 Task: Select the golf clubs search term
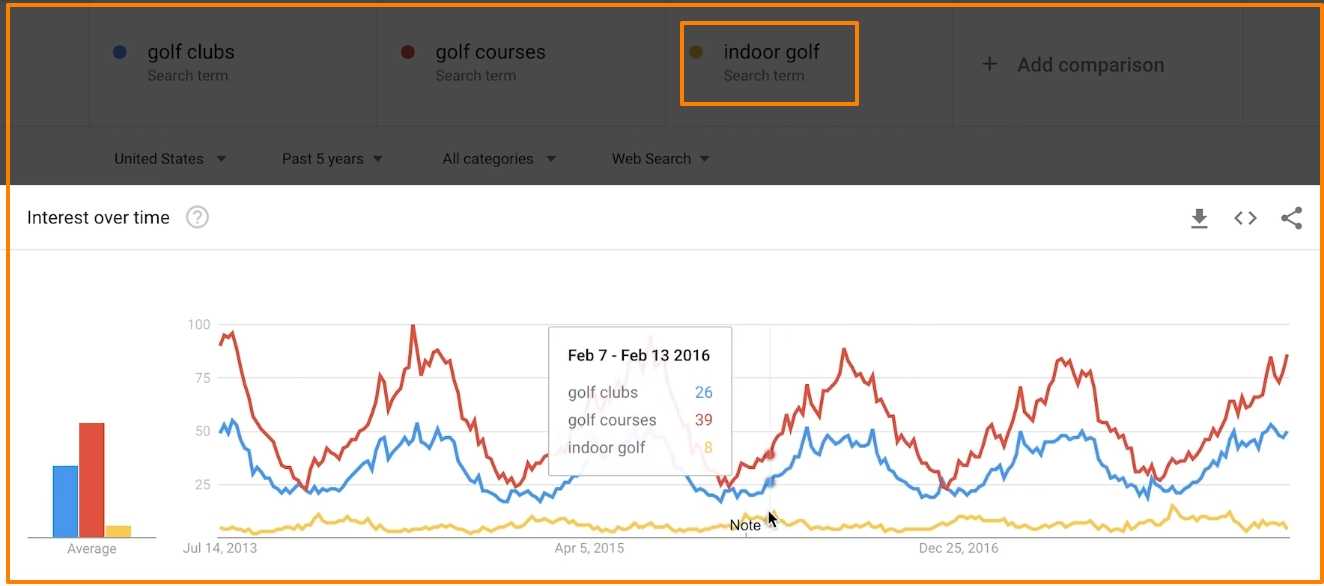191,53
